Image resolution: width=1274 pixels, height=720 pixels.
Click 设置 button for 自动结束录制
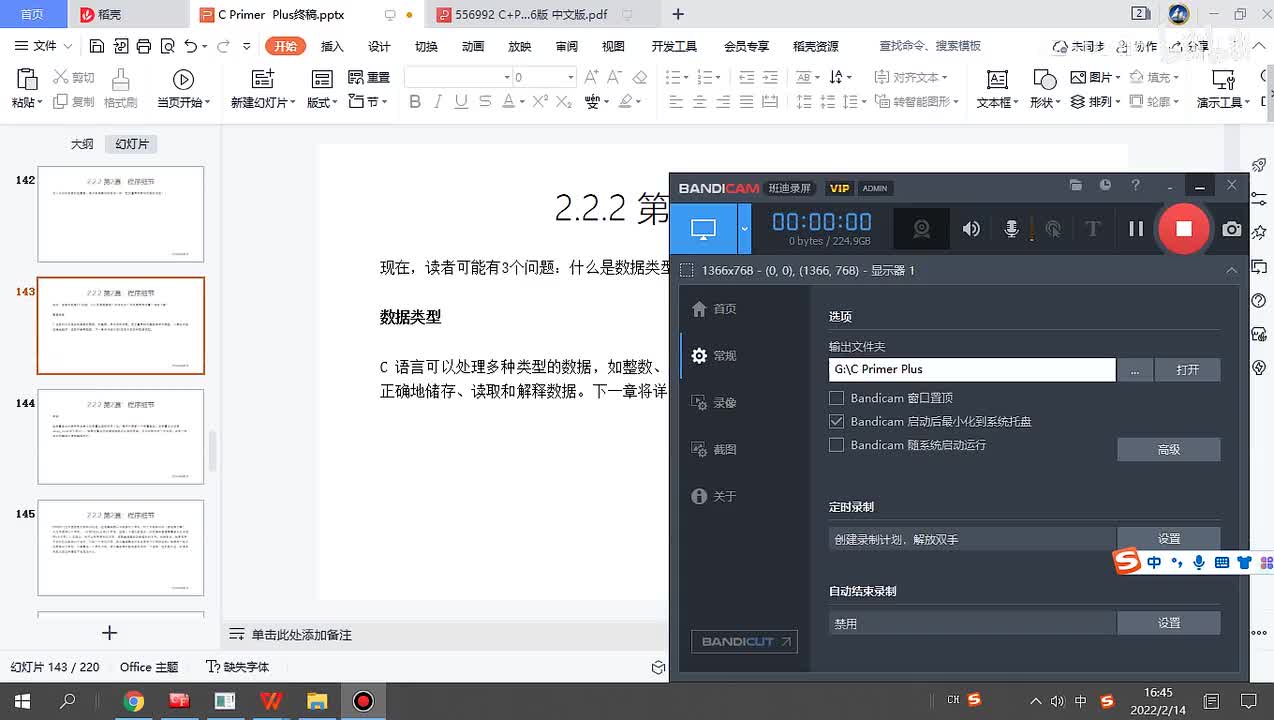(1168, 623)
